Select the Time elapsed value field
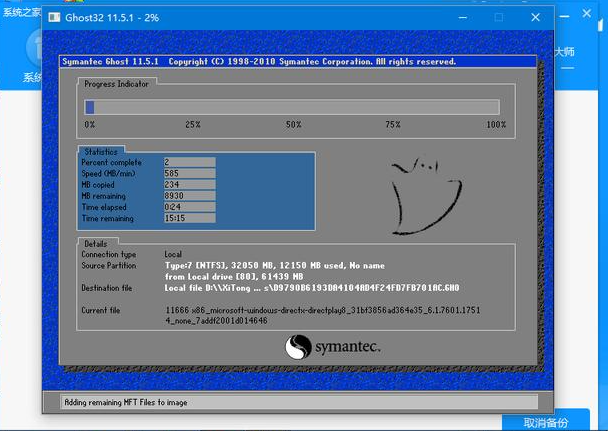The width and height of the screenshot is (608, 431). tap(188, 206)
